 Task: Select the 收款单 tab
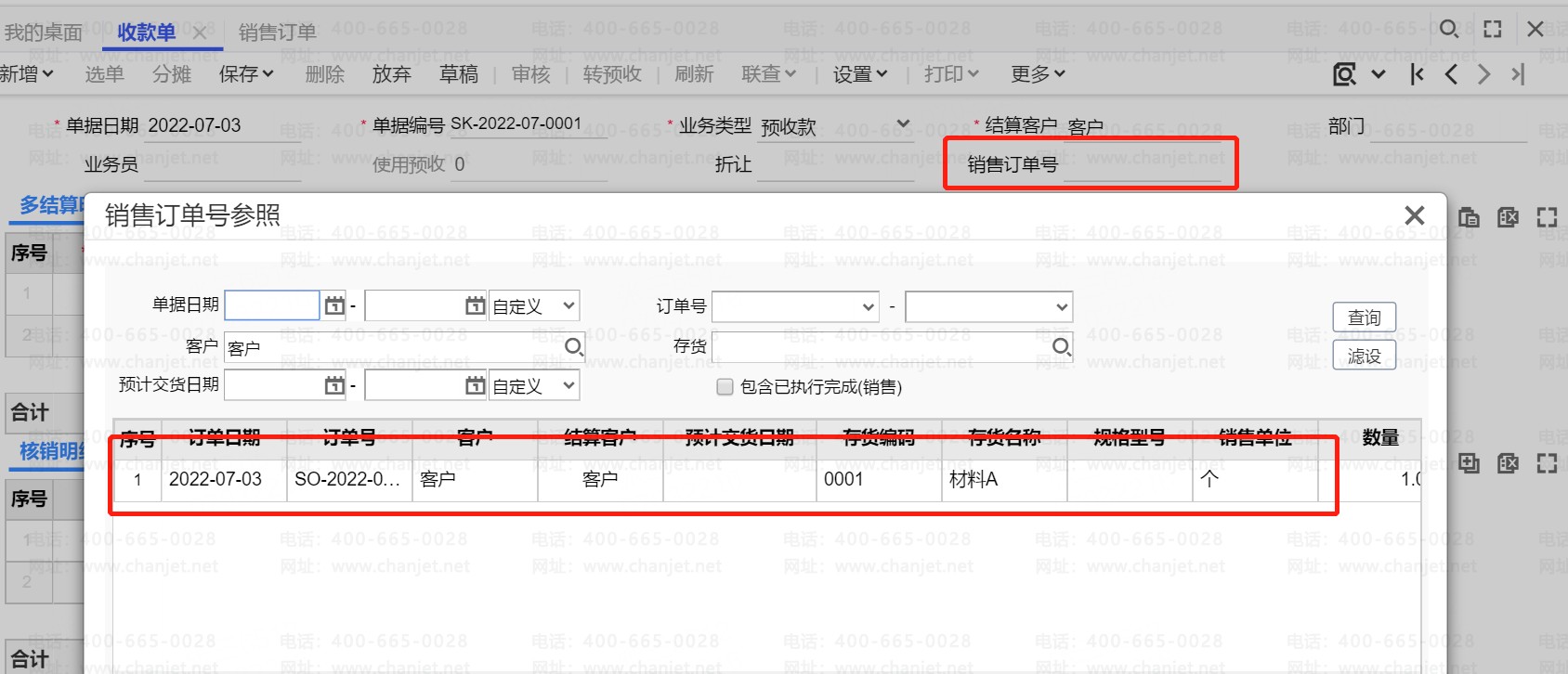(x=147, y=32)
